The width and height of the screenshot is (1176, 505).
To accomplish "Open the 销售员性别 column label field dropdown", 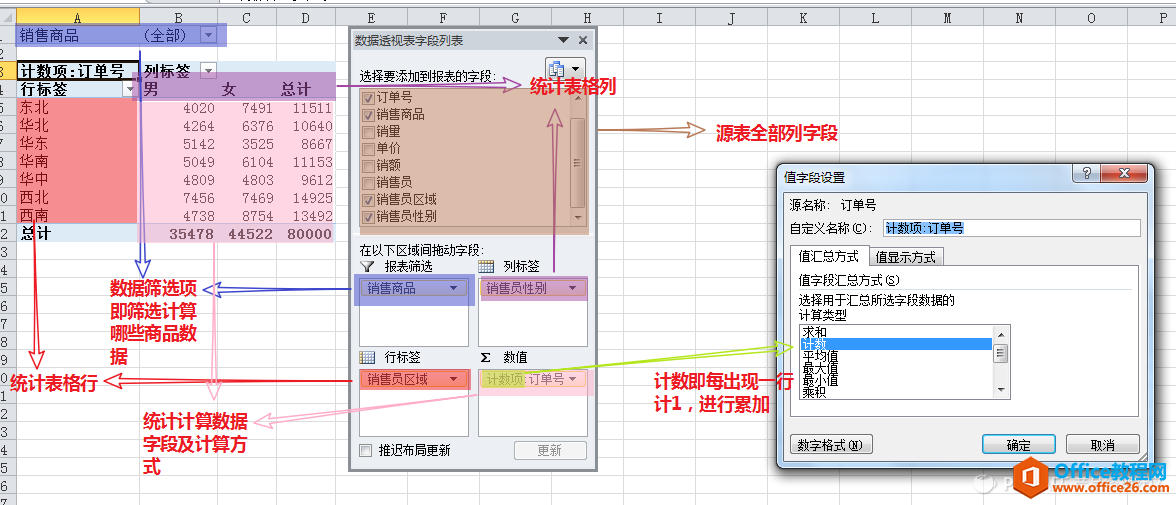I will (572, 288).
